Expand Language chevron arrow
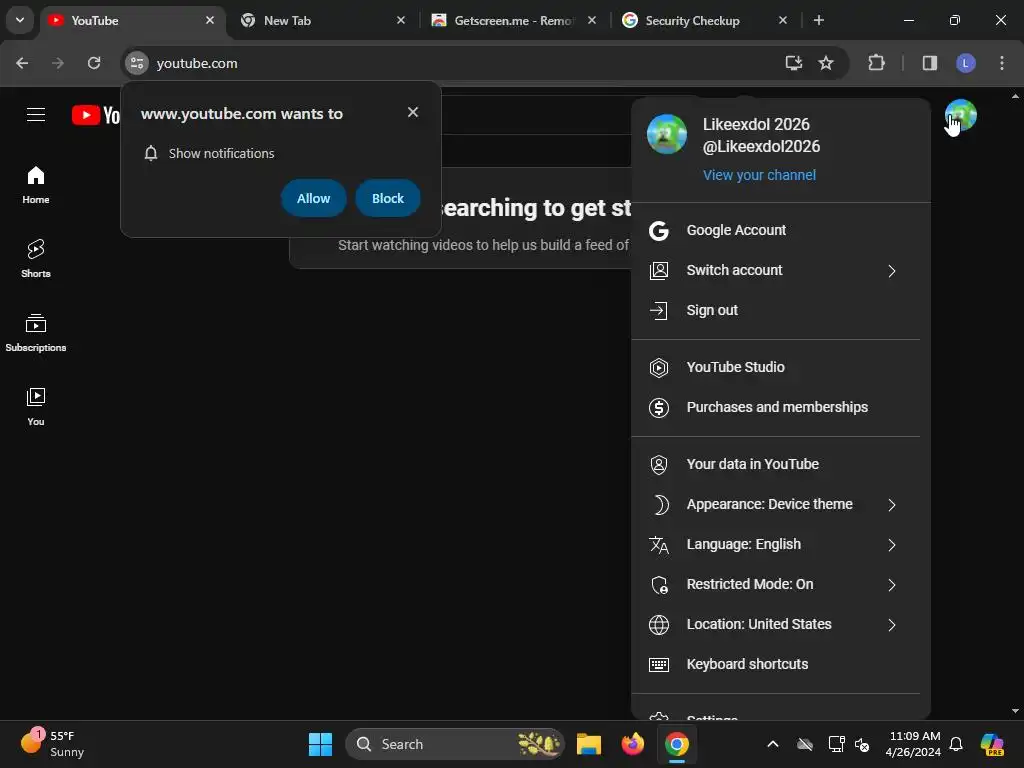This screenshot has height=768, width=1024. [891, 545]
